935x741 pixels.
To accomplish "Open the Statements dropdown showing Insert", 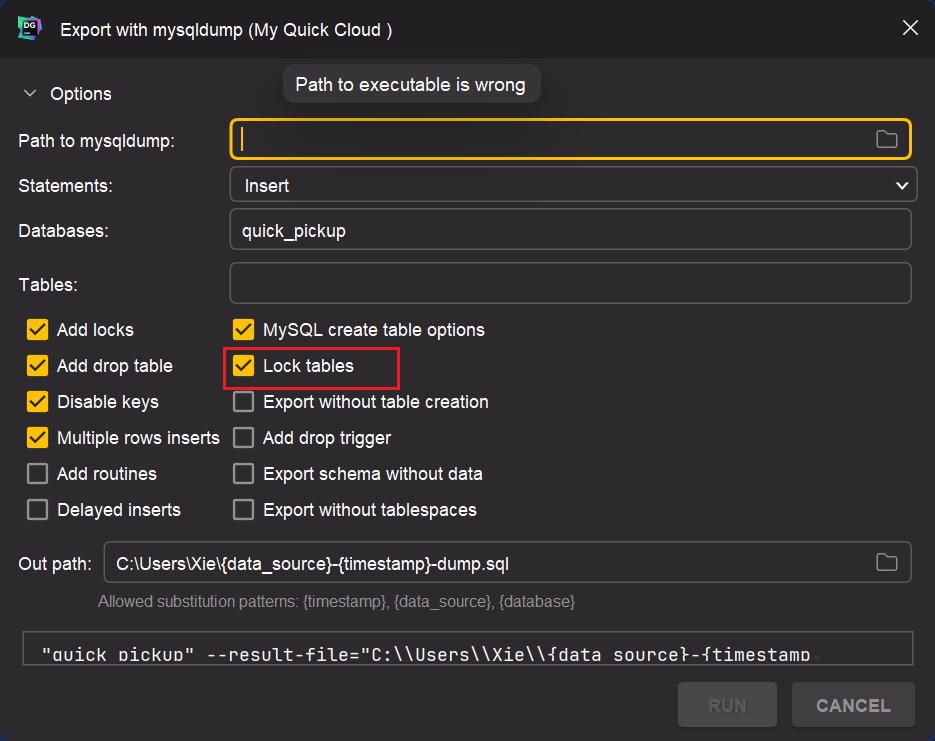I will [573, 185].
